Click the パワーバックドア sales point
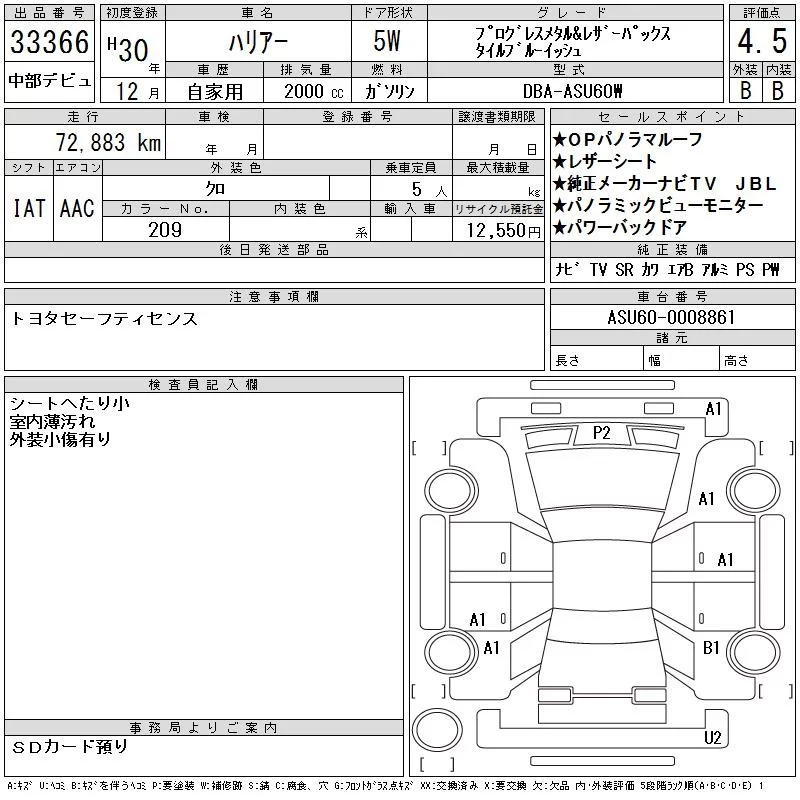 [632, 228]
